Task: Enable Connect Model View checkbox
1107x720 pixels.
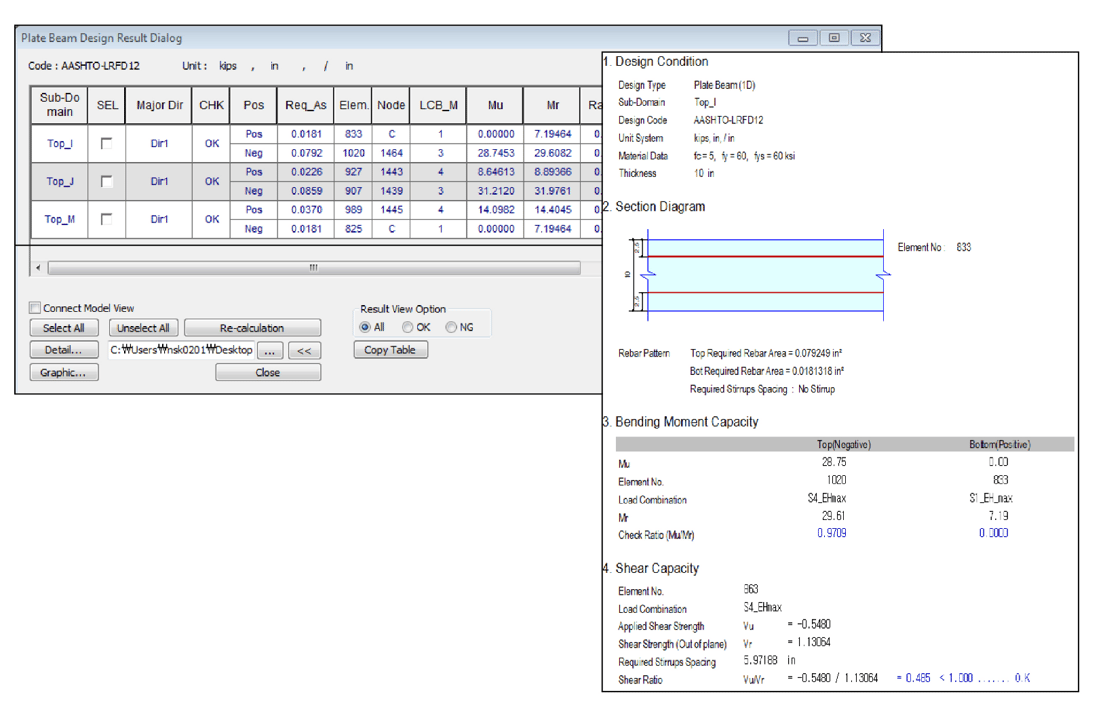Action: (35, 308)
